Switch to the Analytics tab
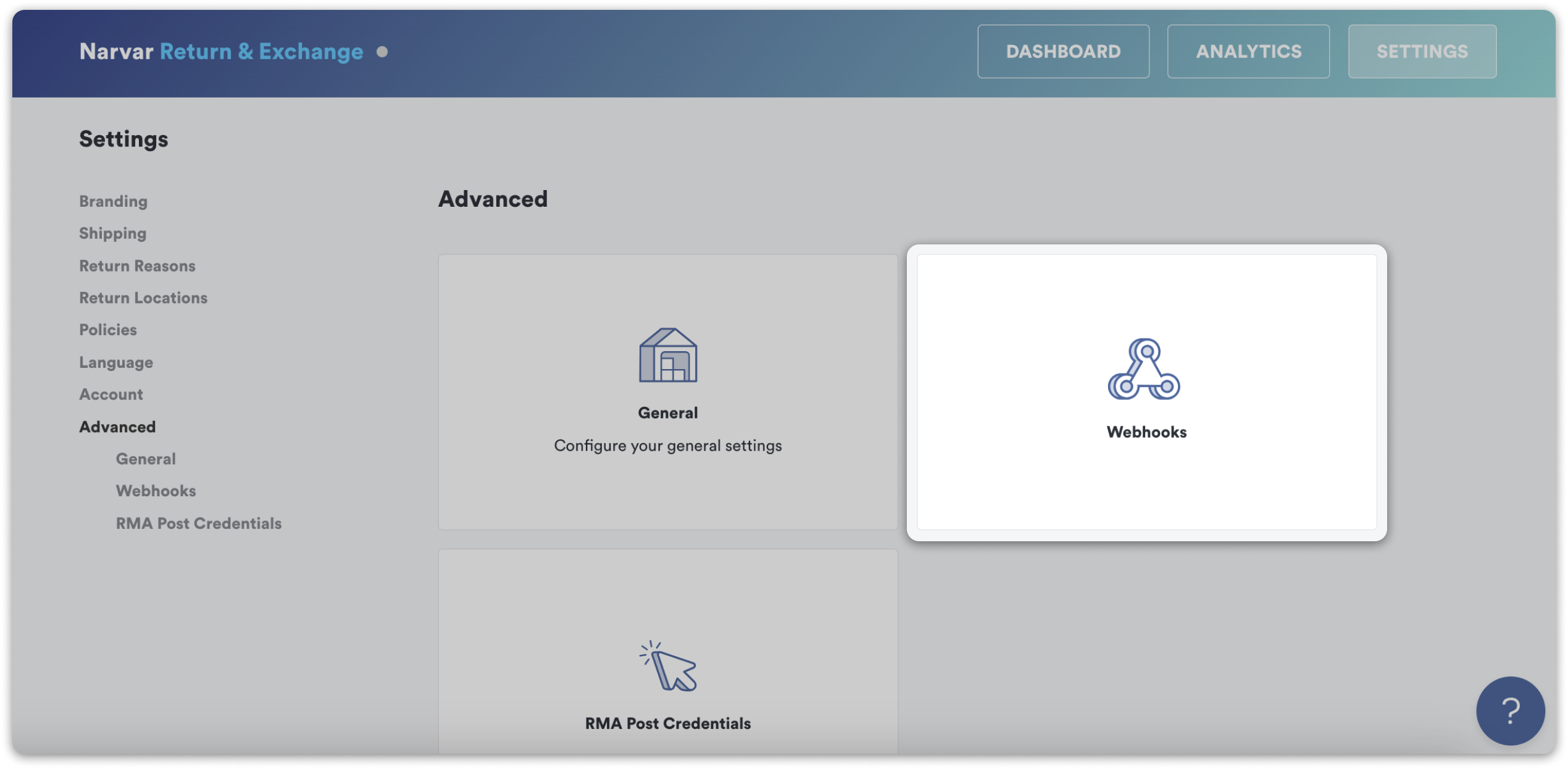1568x769 pixels. pos(1248,51)
